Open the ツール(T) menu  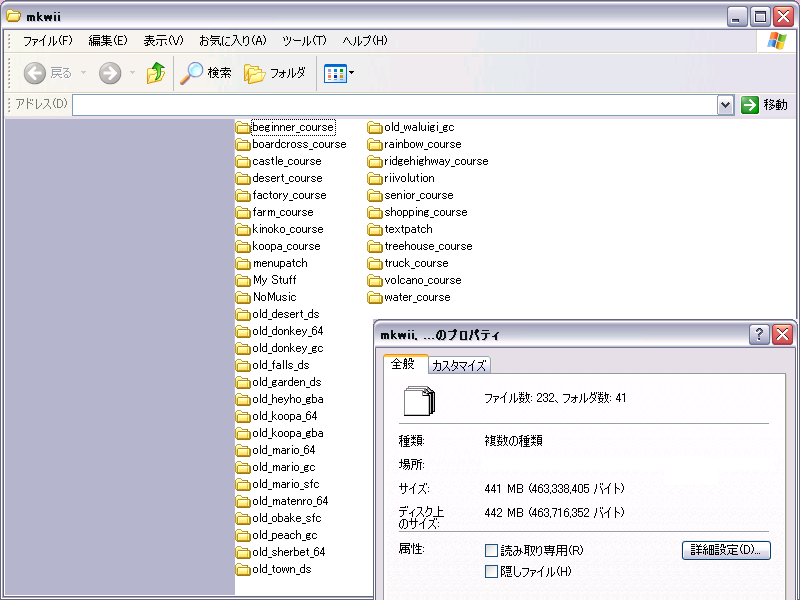click(304, 41)
